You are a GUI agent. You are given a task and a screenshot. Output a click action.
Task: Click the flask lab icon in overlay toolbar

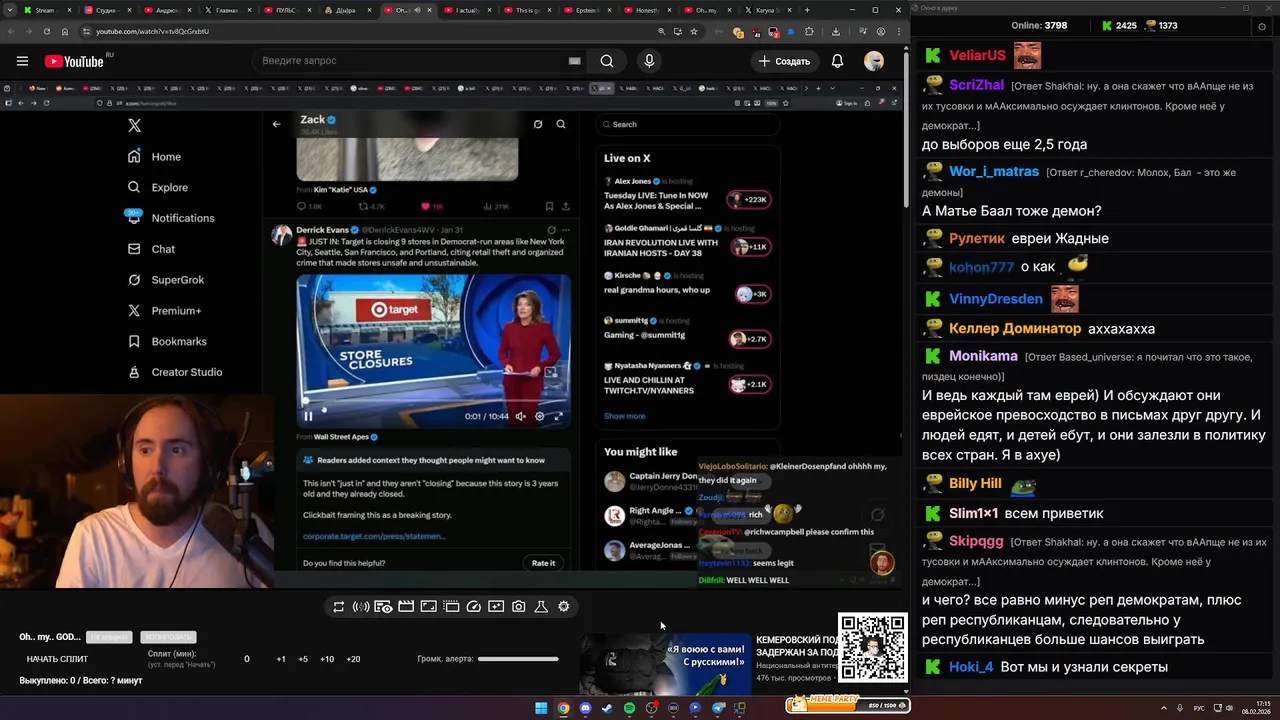tap(541, 607)
